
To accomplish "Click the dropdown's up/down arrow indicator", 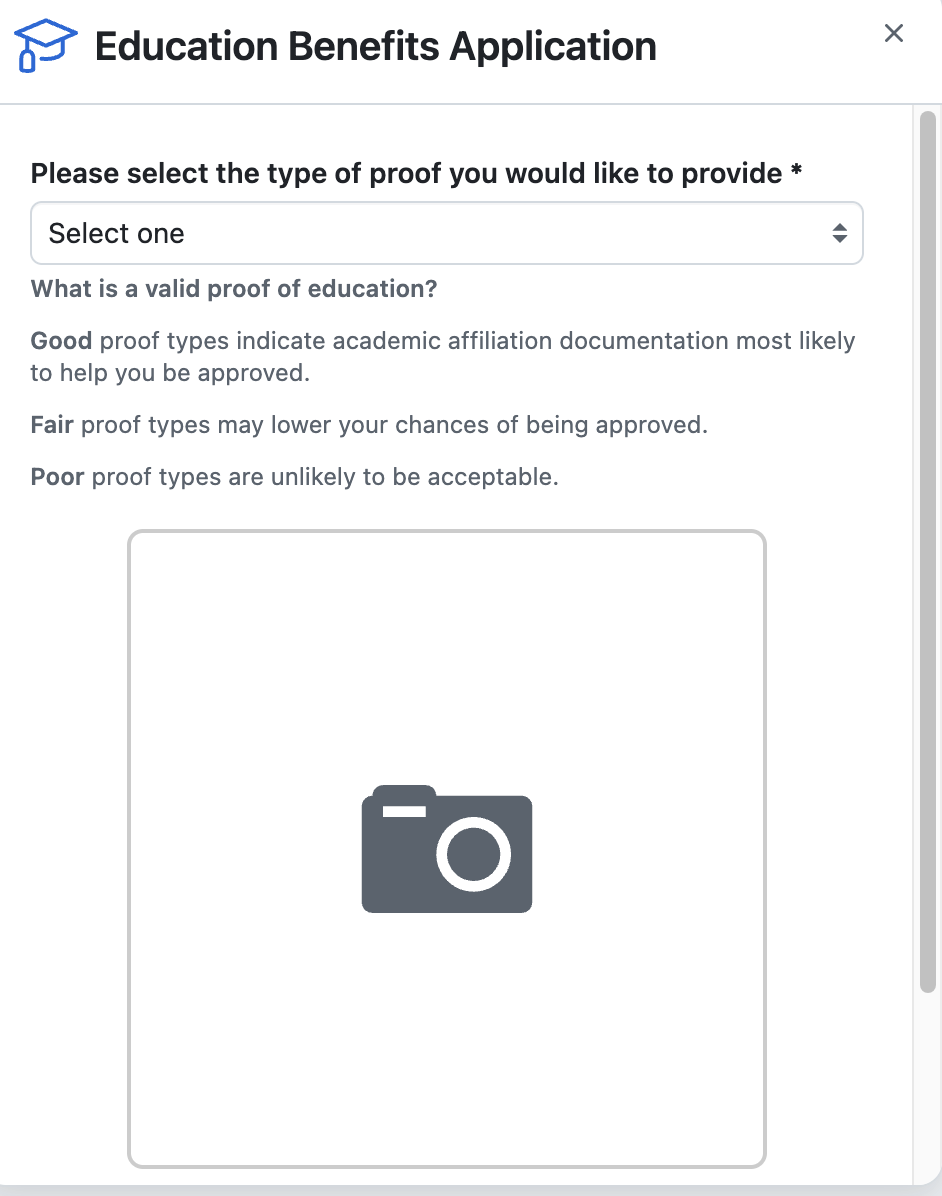I will pyautogui.click(x=841, y=232).
